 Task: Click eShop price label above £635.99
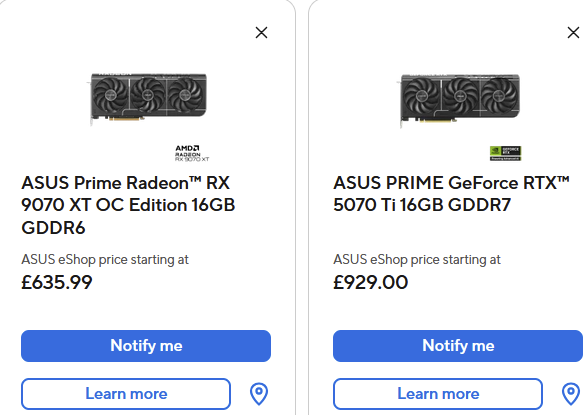105,259
